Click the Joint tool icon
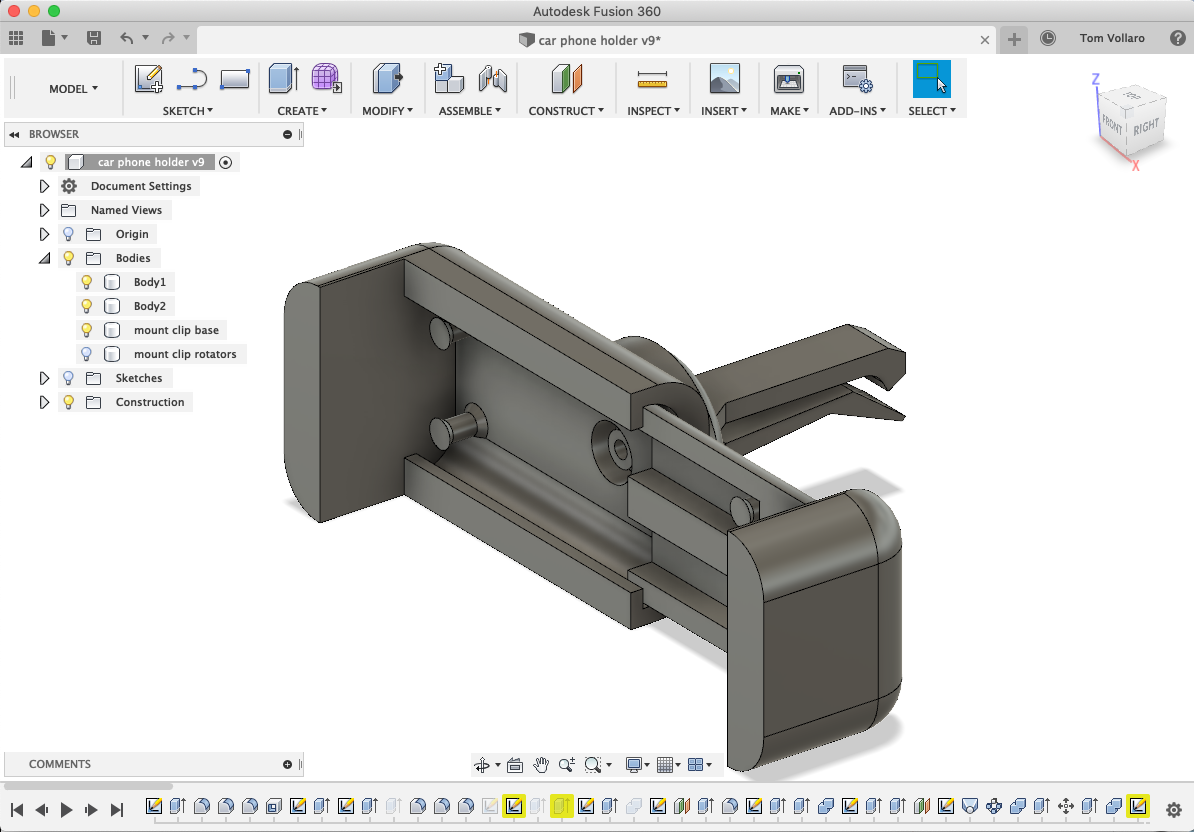Viewport: 1194px width, 832px height. pos(493,78)
